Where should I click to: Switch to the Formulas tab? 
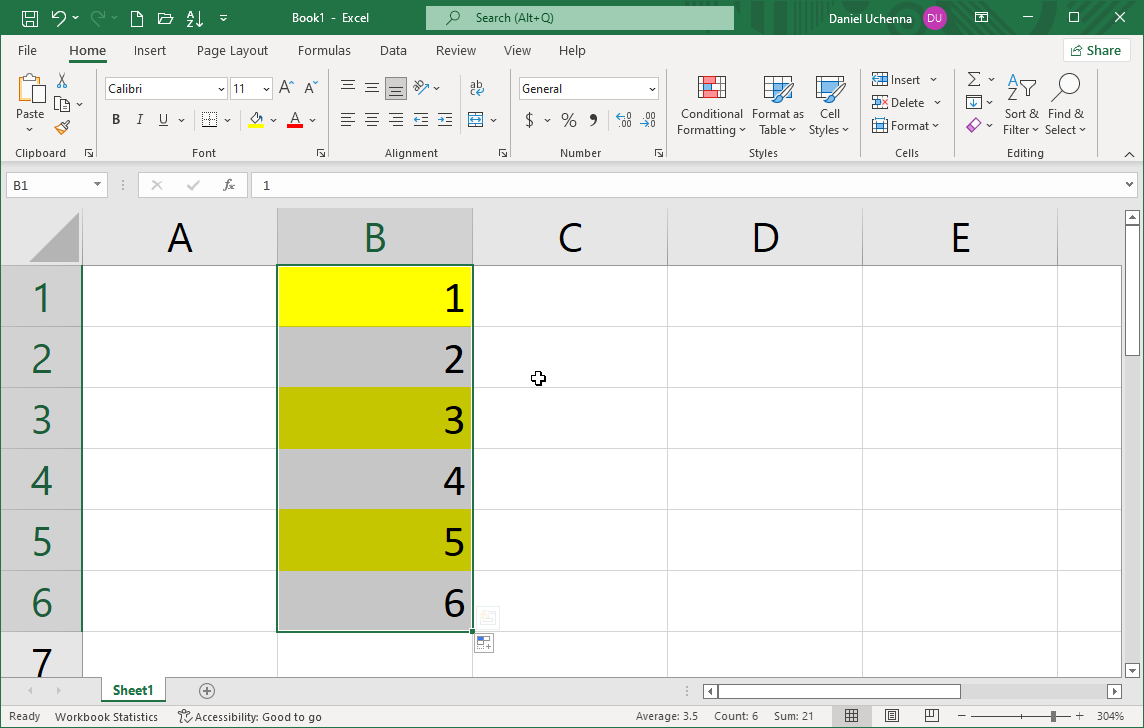click(324, 51)
